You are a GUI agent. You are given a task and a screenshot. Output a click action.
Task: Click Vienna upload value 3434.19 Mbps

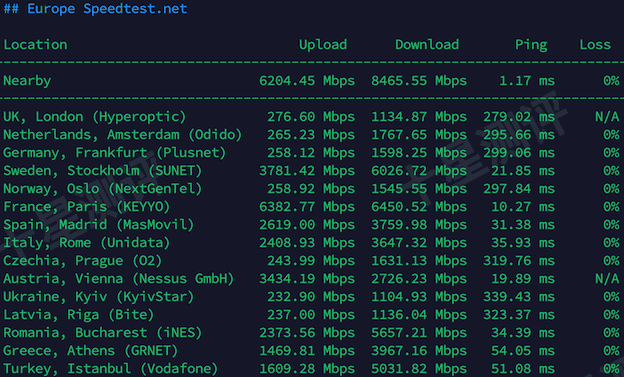point(307,279)
